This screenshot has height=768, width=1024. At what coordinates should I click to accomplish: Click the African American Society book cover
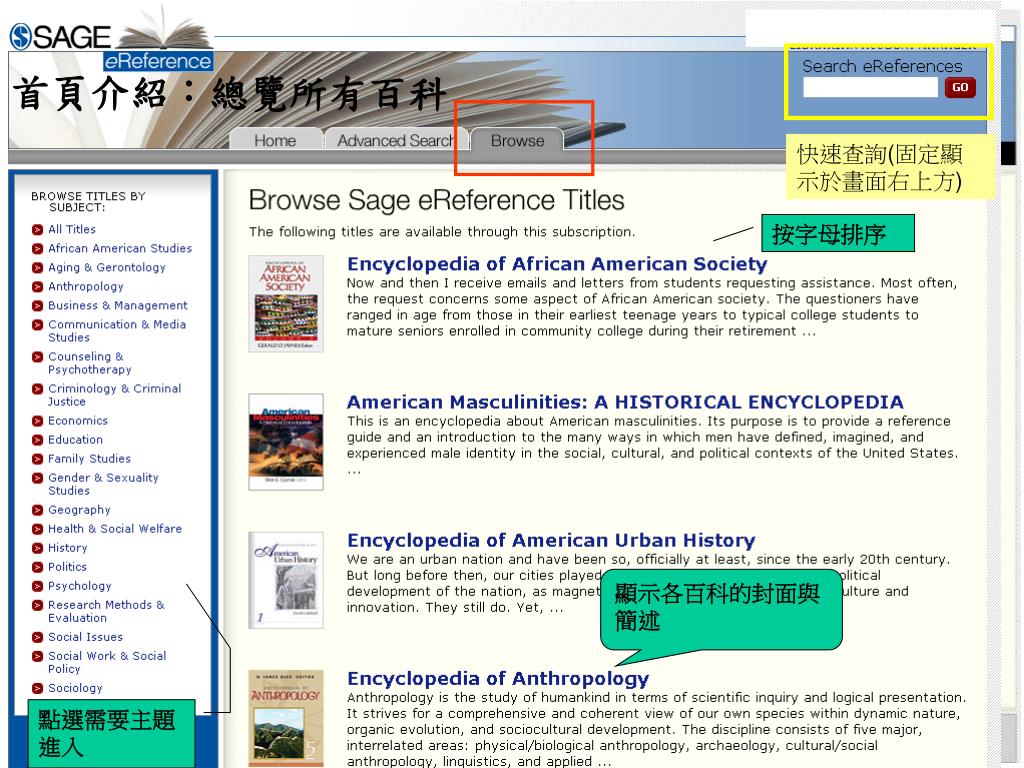click(286, 304)
